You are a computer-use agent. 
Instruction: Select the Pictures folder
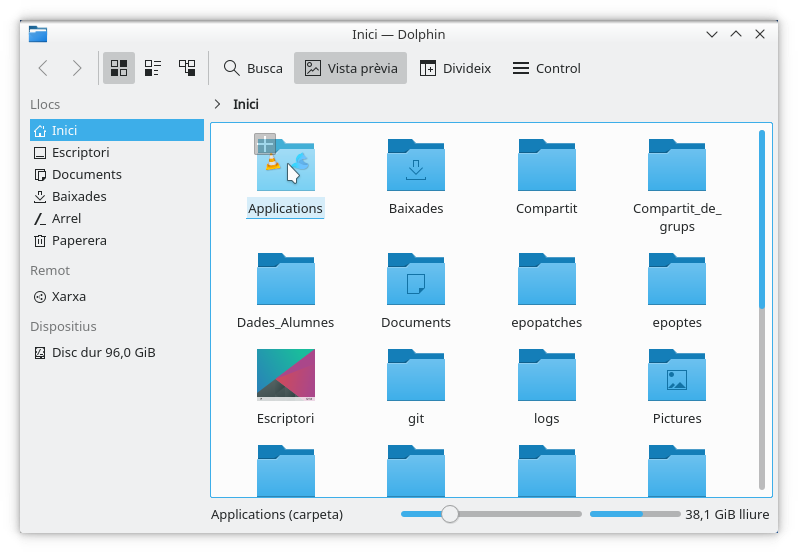pyautogui.click(x=677, y=375)
